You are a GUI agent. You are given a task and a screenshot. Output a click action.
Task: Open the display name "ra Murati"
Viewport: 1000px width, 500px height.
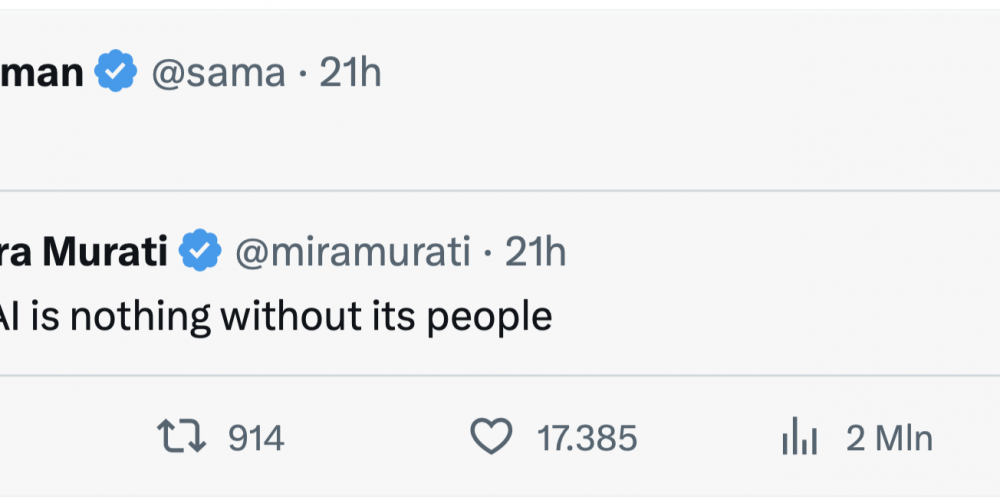pyautogui.click(x=84, y=252)
